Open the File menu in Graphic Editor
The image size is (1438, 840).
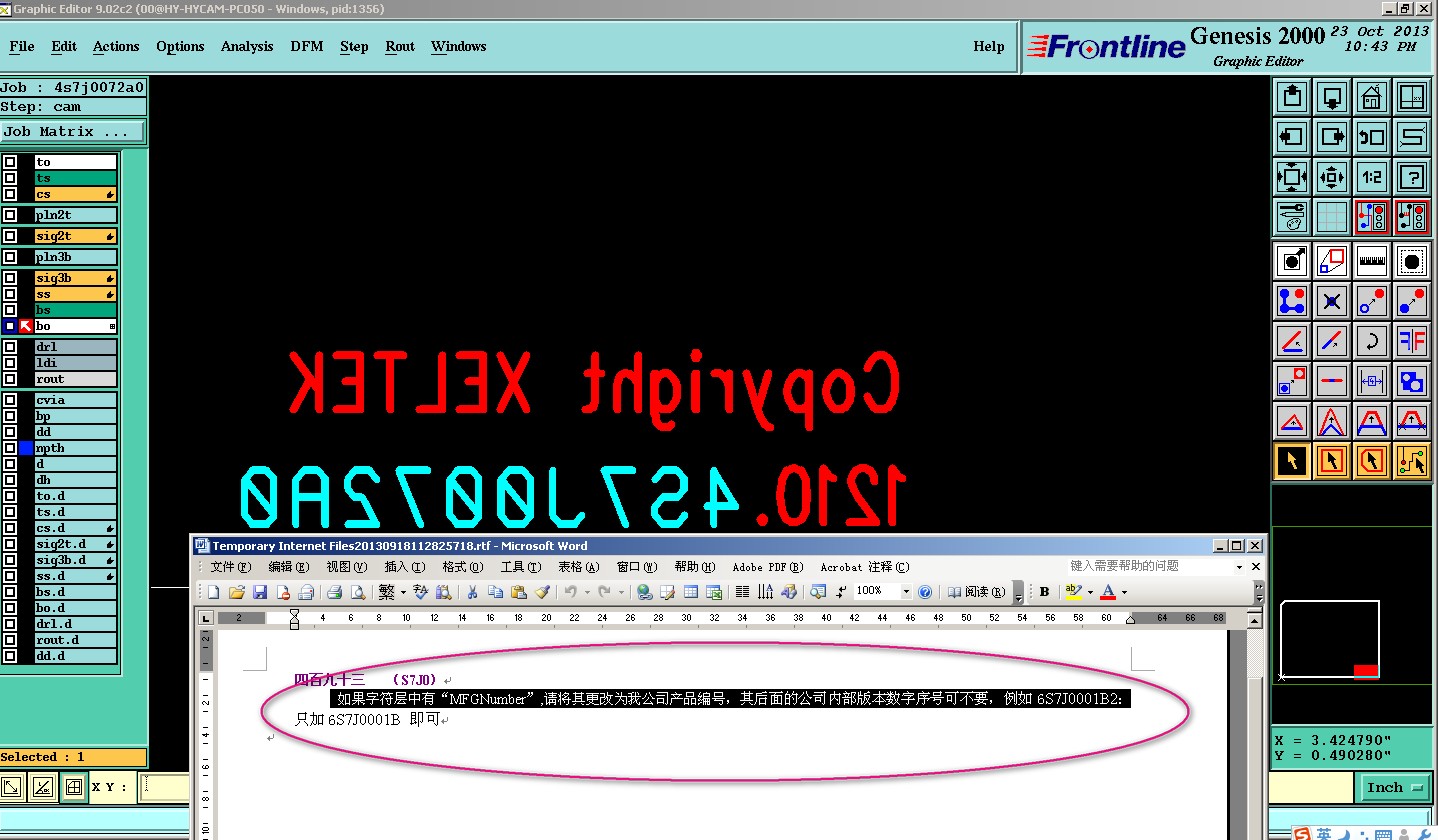22,46
